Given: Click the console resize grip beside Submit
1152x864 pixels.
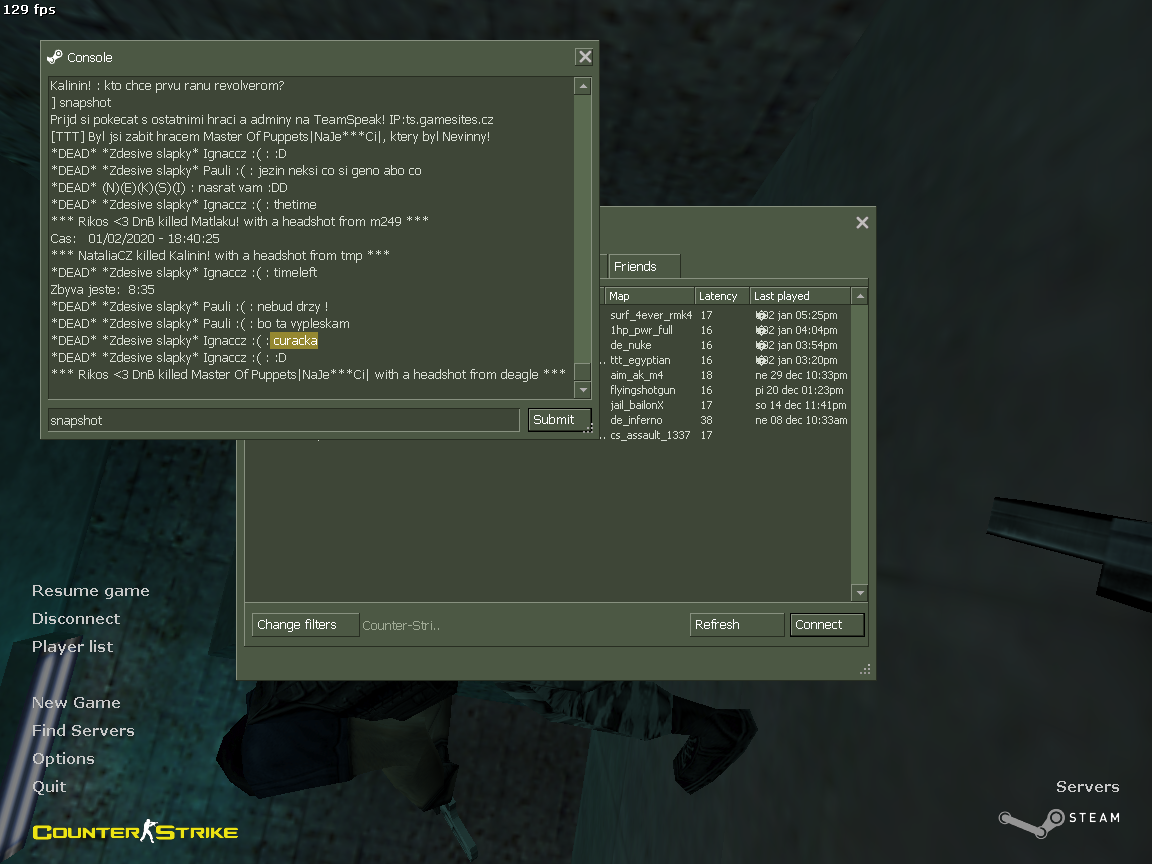Looking at the screenshot, I should 588,428.
